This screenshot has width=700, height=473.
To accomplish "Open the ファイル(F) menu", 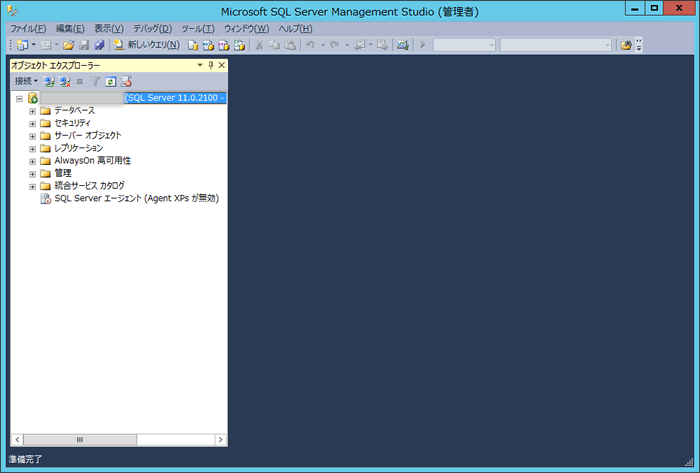I will pos(28,29).
